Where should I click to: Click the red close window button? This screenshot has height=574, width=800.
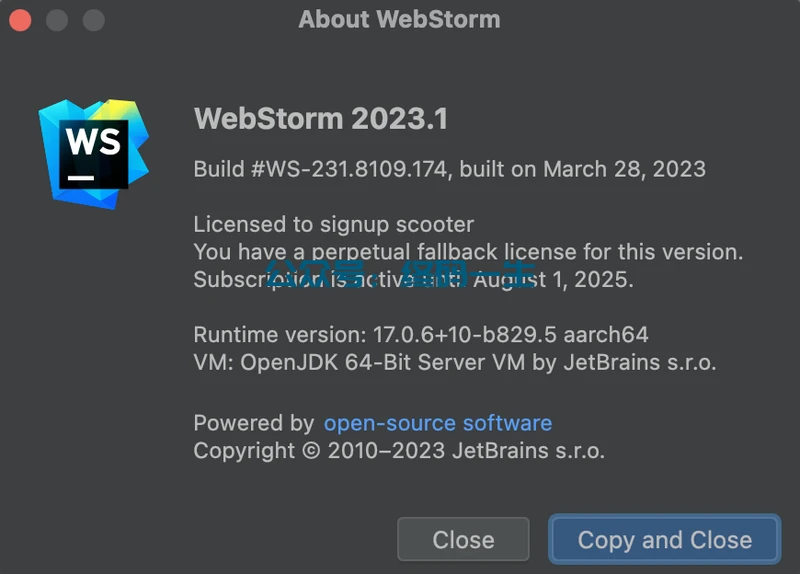pos(21,19)
